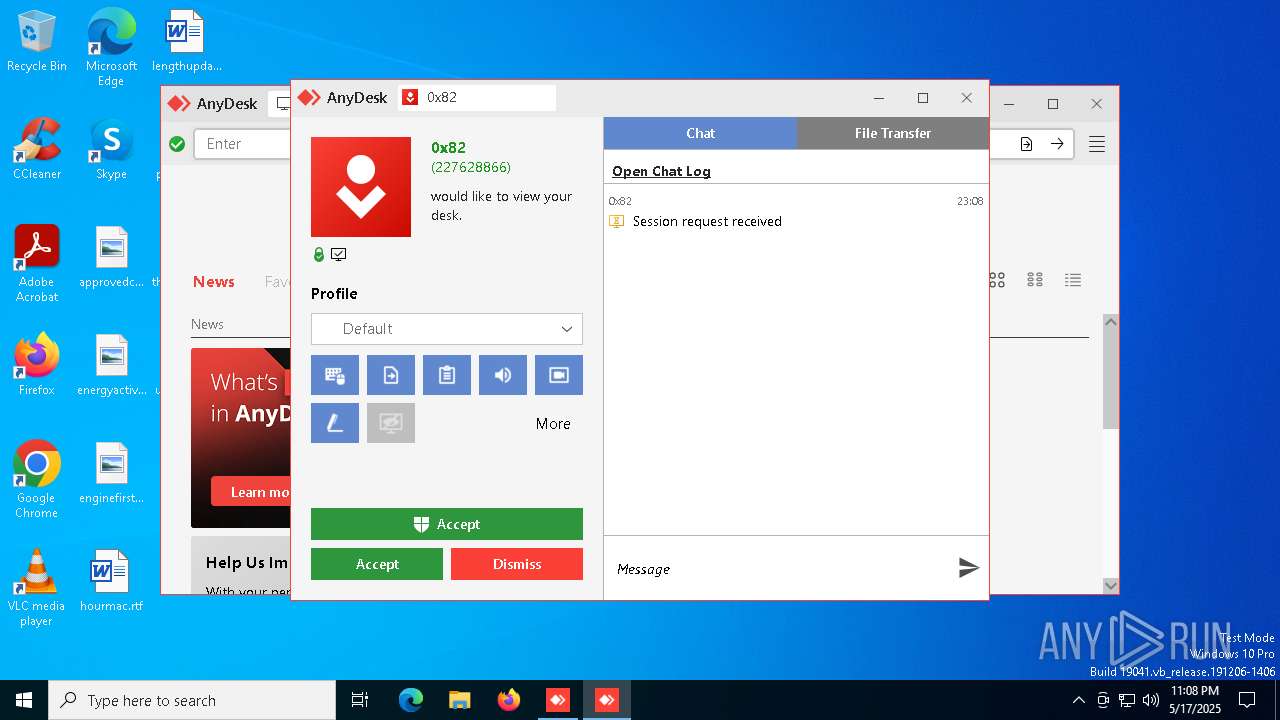Switch to the File Transfer tab
Viewport: 1280px width, 720px height.
(893, 133)
